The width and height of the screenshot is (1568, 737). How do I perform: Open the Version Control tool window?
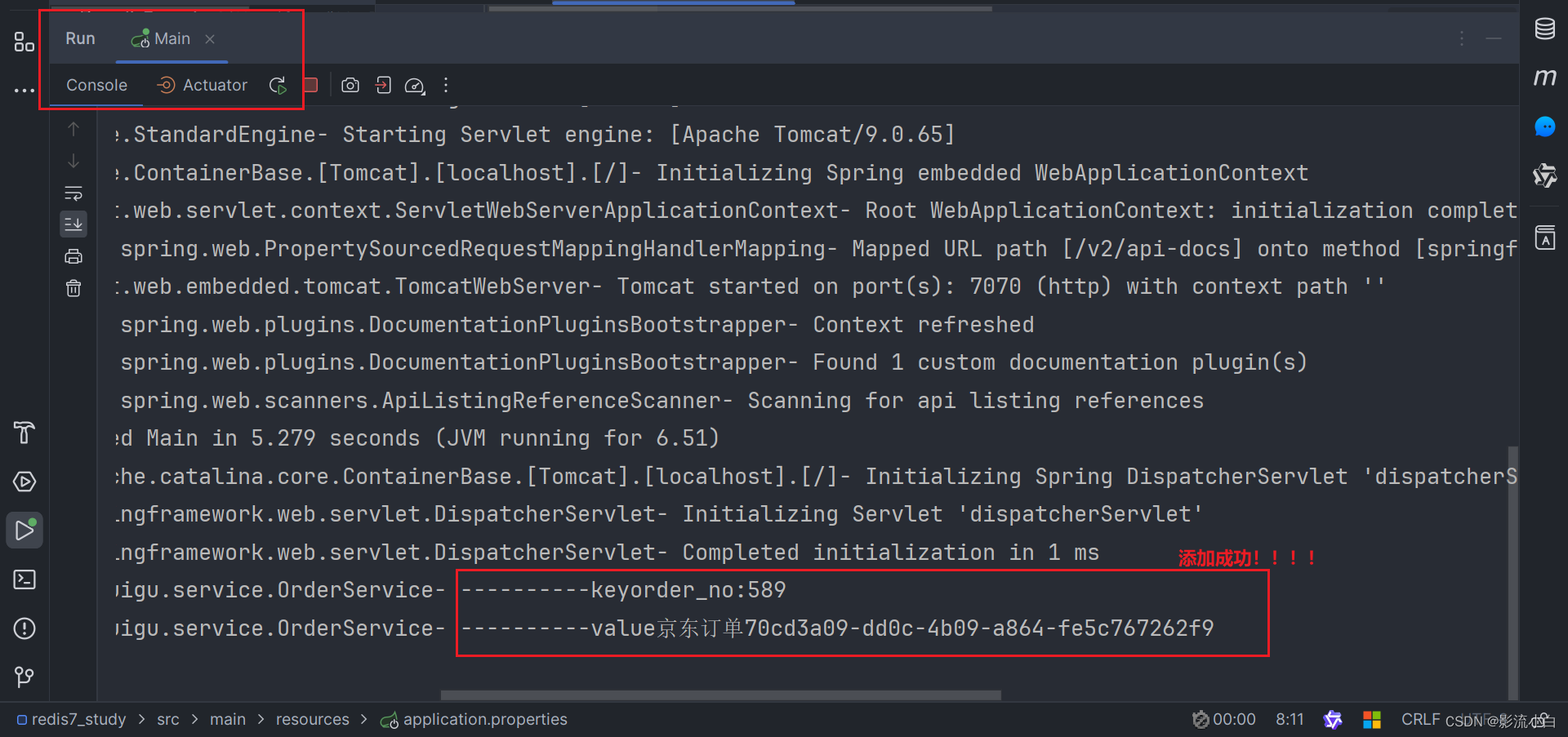coord(24,677)
